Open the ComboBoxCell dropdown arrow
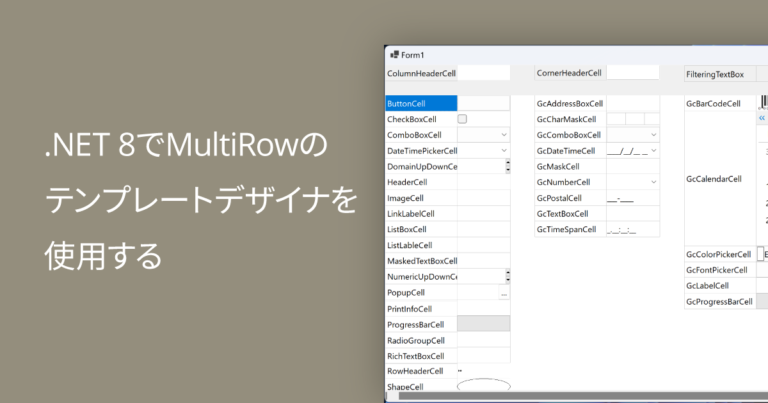Viewport: 768px width, 403px height. click(x=504, y=135)
